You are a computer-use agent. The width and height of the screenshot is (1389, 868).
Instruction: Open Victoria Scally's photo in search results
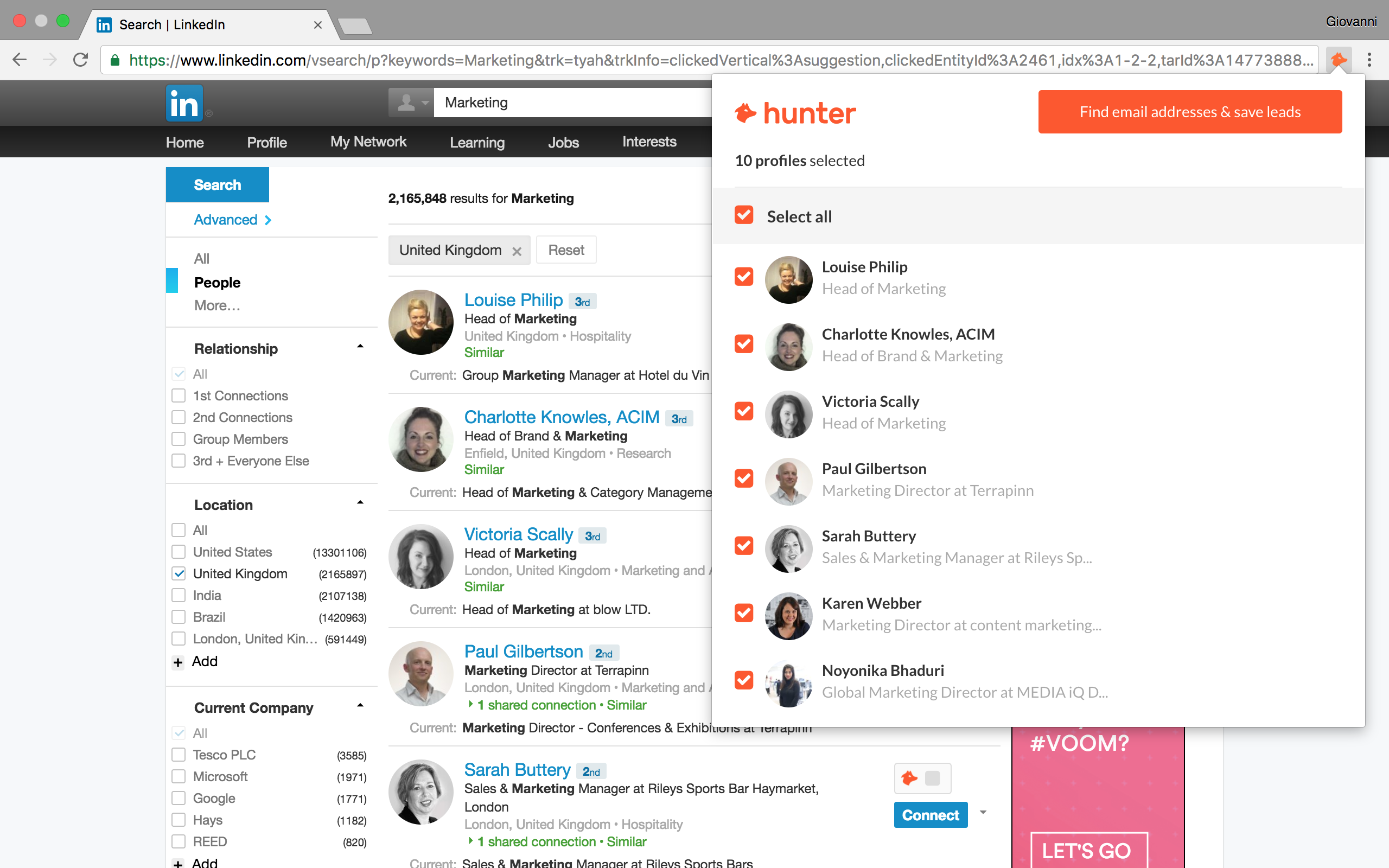click(x=420, y=556)
